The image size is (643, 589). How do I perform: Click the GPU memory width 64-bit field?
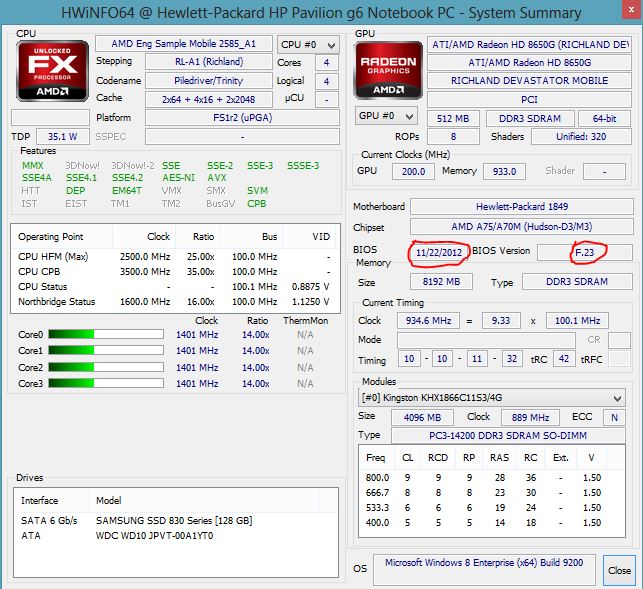[x=605, y=119]
